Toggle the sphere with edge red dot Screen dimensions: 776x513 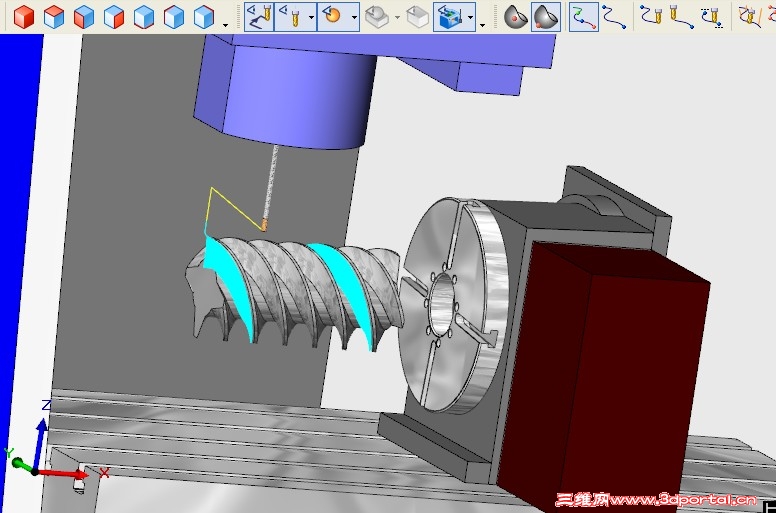546,17
